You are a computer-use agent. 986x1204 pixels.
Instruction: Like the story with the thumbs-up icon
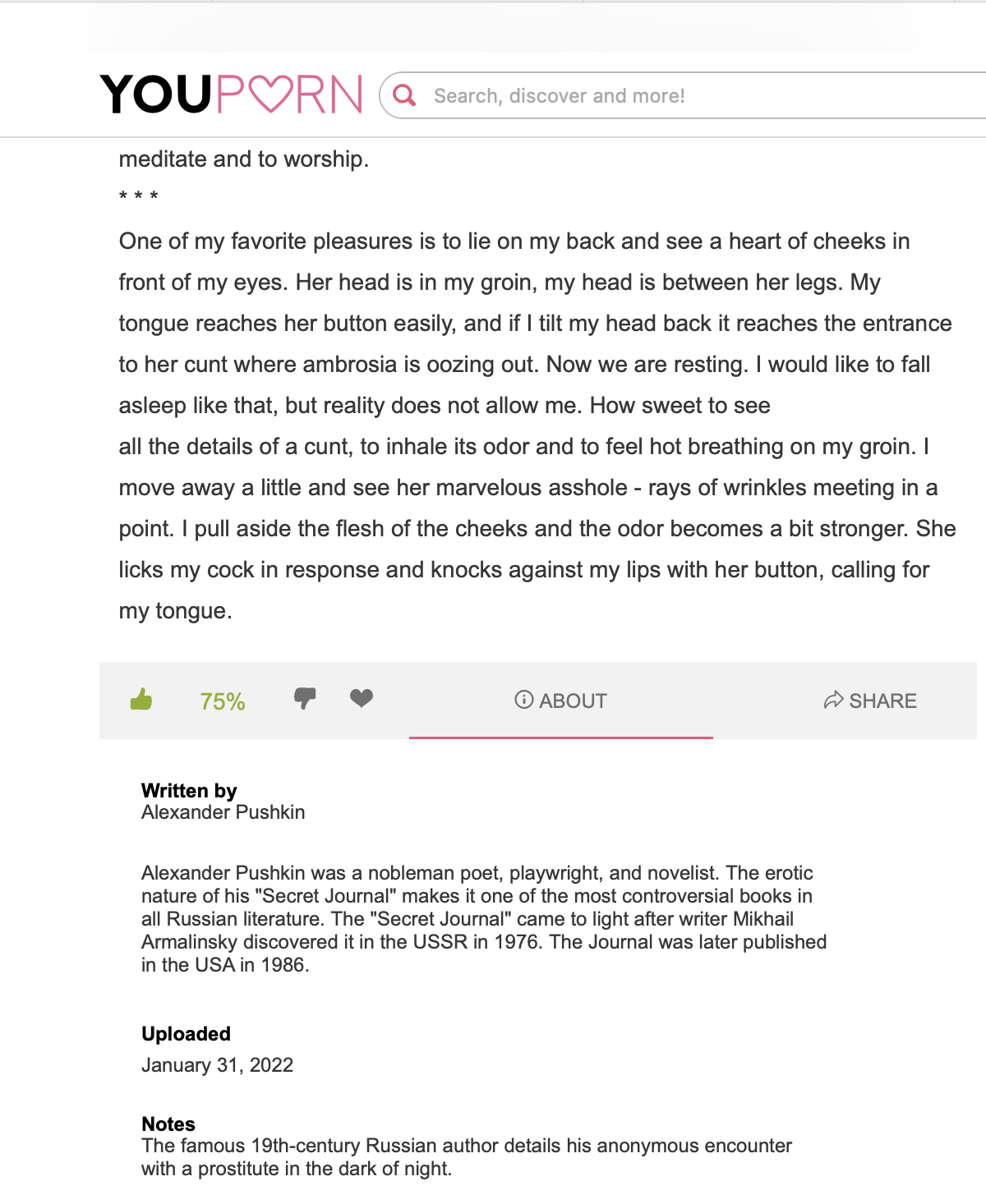(x=141, y=700)
